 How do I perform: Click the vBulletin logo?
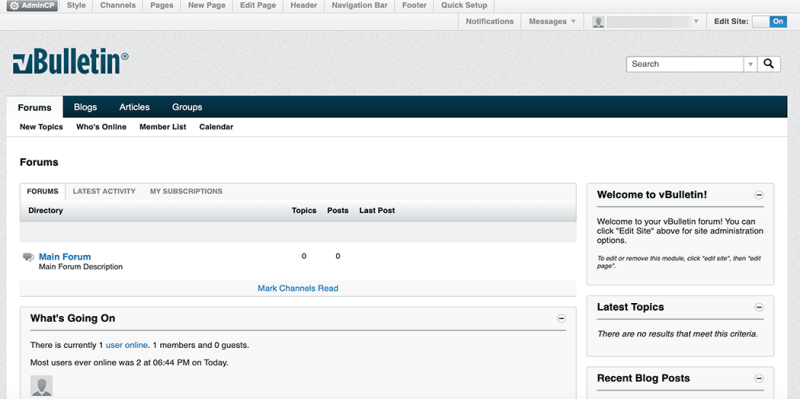click(70, 62)
